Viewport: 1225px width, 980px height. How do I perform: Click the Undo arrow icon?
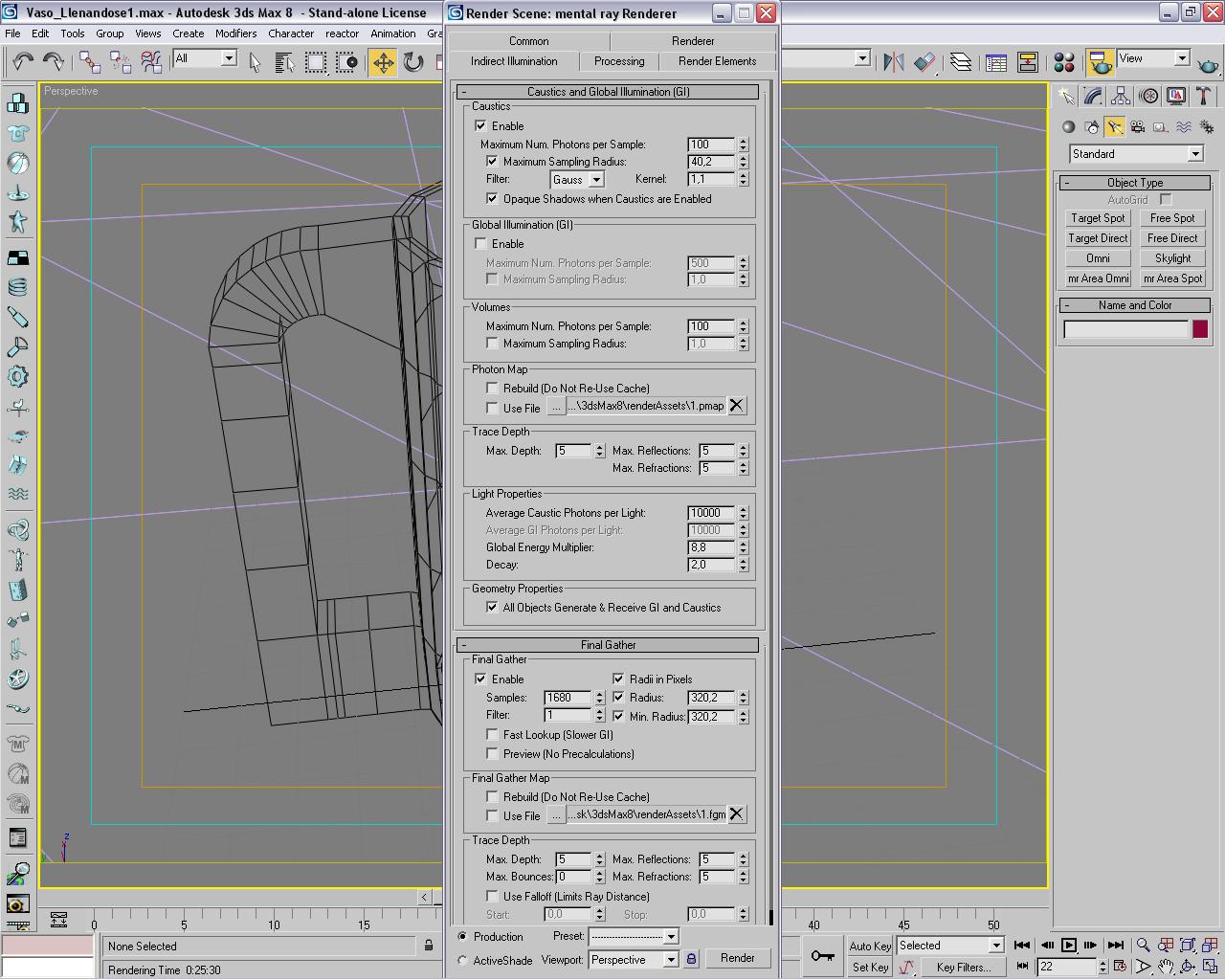point(23,63)
